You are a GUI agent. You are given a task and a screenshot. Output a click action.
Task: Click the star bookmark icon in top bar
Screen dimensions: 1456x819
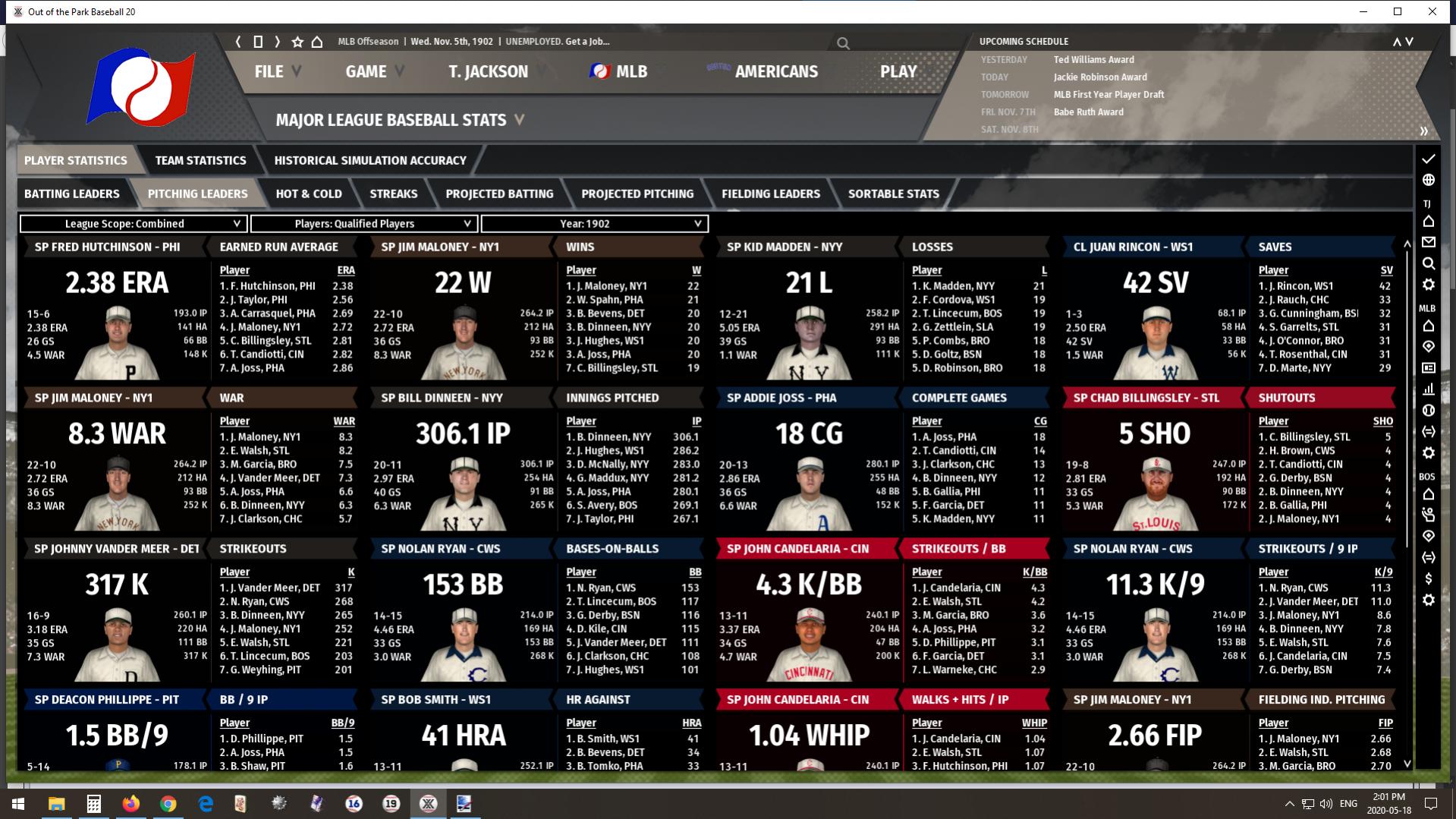coord(297,42)
